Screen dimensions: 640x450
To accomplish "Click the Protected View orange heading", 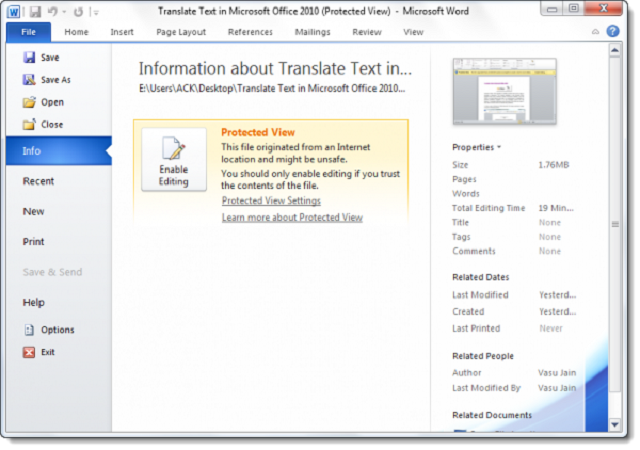I will [x=258, y=132].
